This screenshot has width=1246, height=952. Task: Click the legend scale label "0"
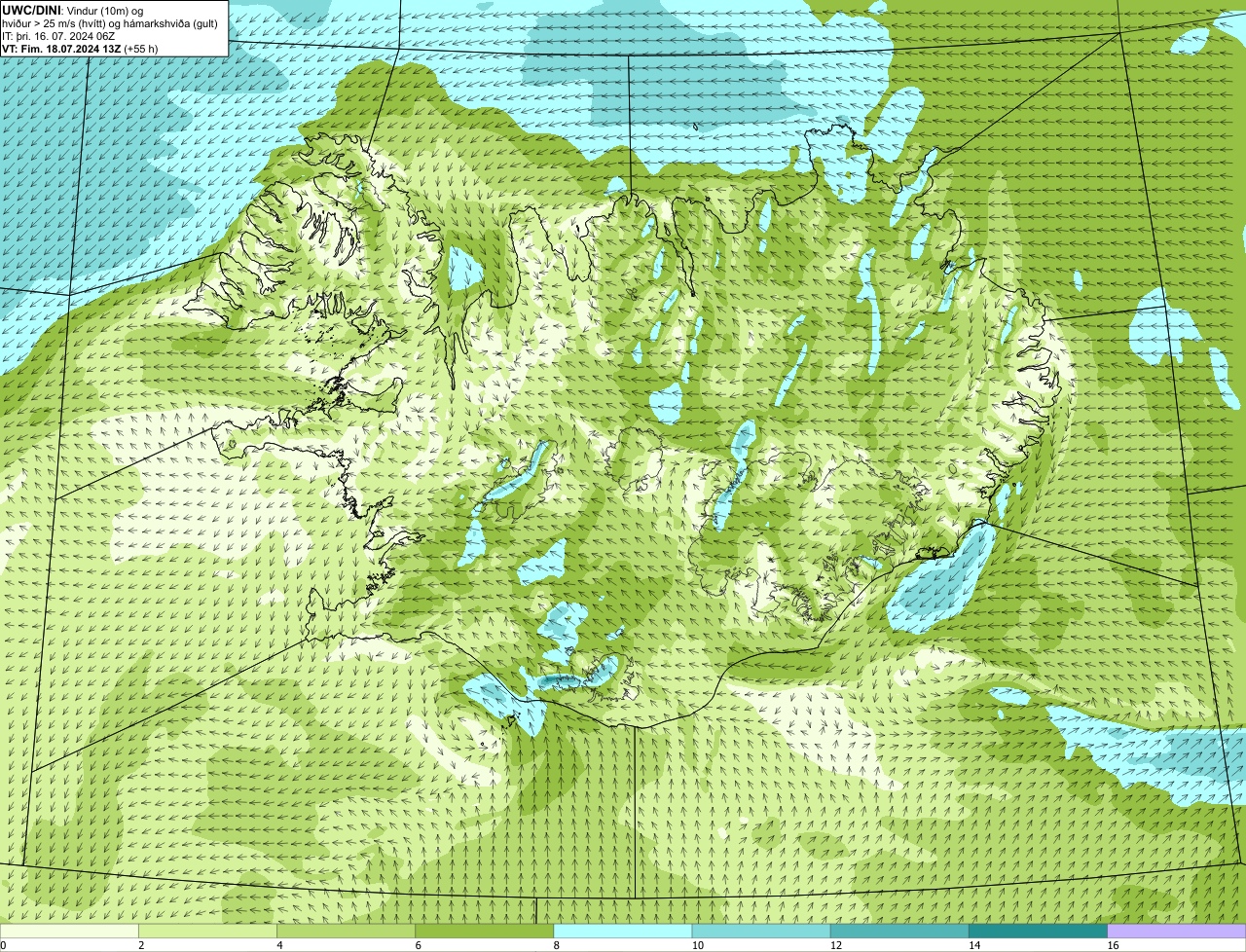pos(3,945)
